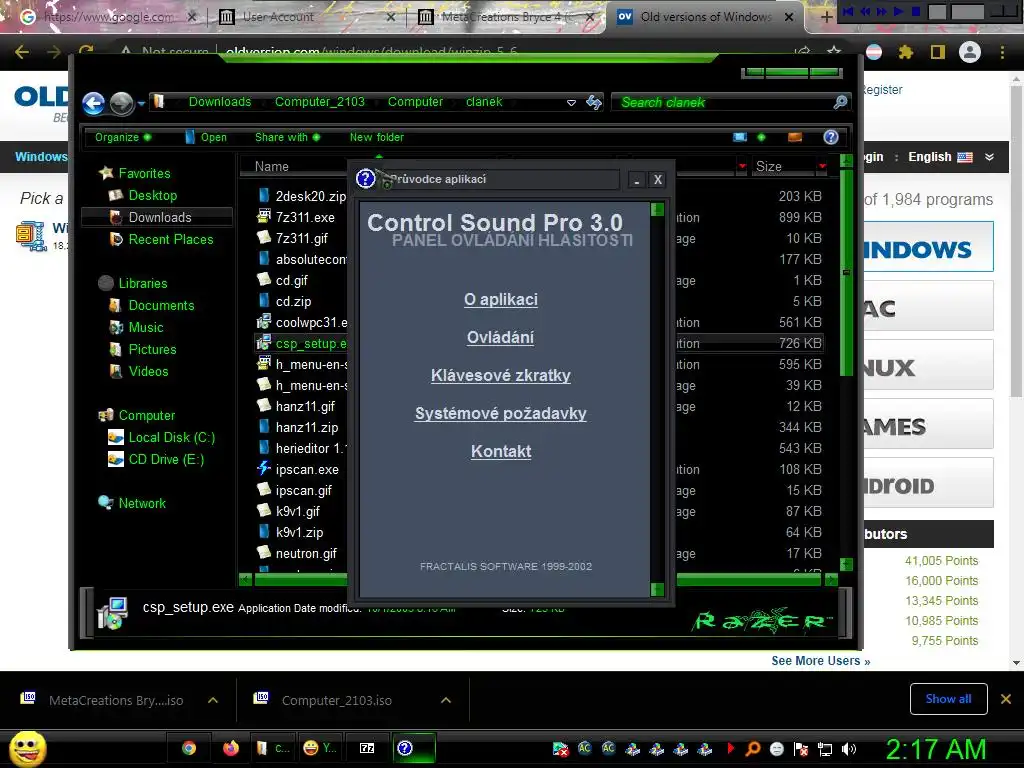Click the change view icon in Explorer toolbar

click(740, 137)
